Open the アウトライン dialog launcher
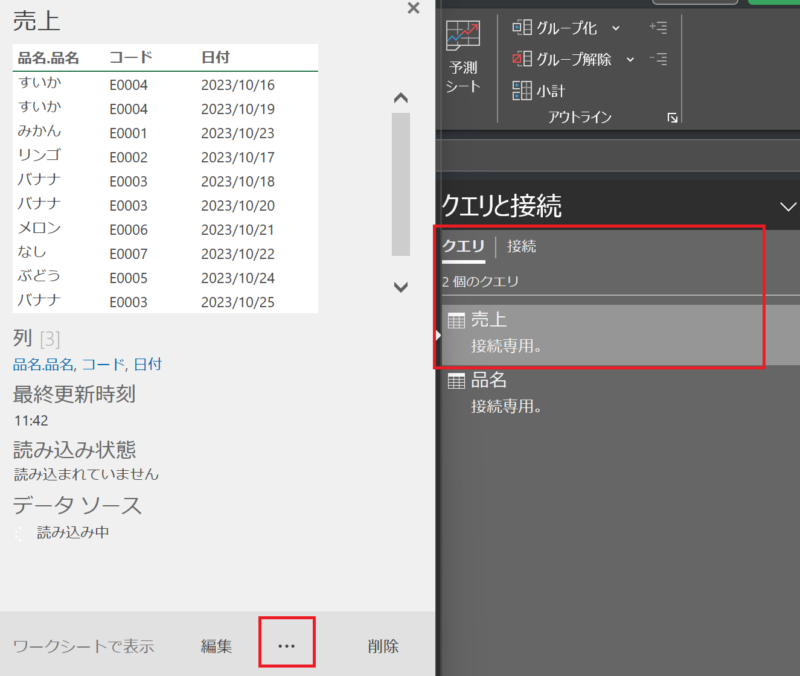800x676 pixels. point(672,118)
